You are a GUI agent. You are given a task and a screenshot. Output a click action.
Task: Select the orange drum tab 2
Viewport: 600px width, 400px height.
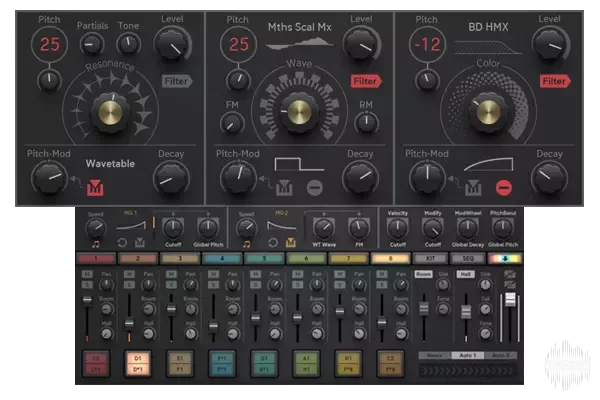click(x=138, y=259)
